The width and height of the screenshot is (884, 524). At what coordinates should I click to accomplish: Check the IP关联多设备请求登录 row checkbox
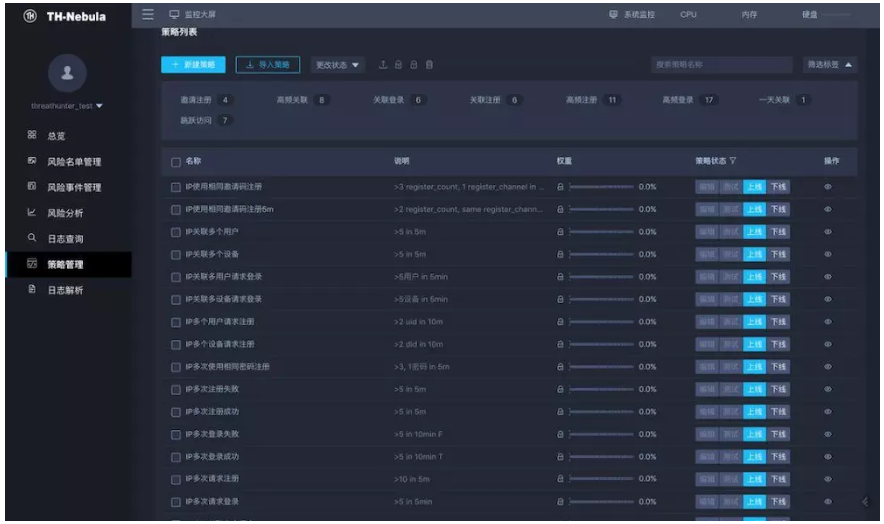[175, 300]
